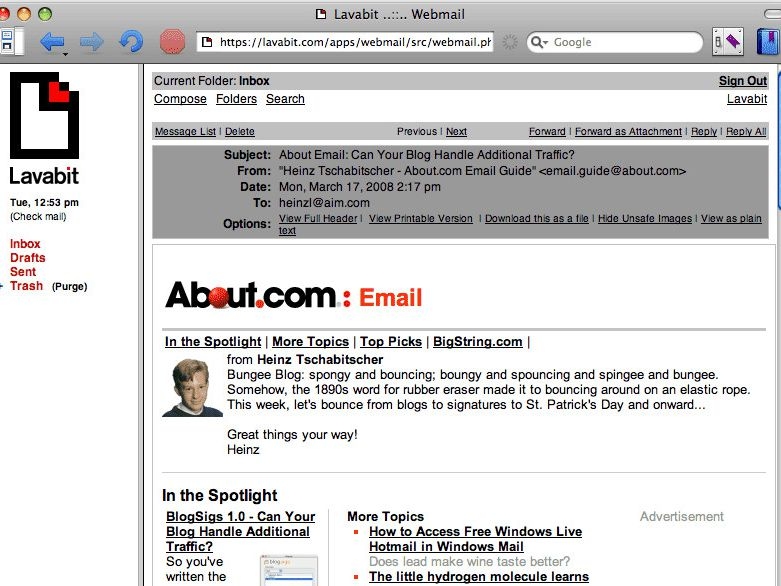This screenshot has width=781, height=586.
Task: Delete the current message
Action: pos(240,131)
